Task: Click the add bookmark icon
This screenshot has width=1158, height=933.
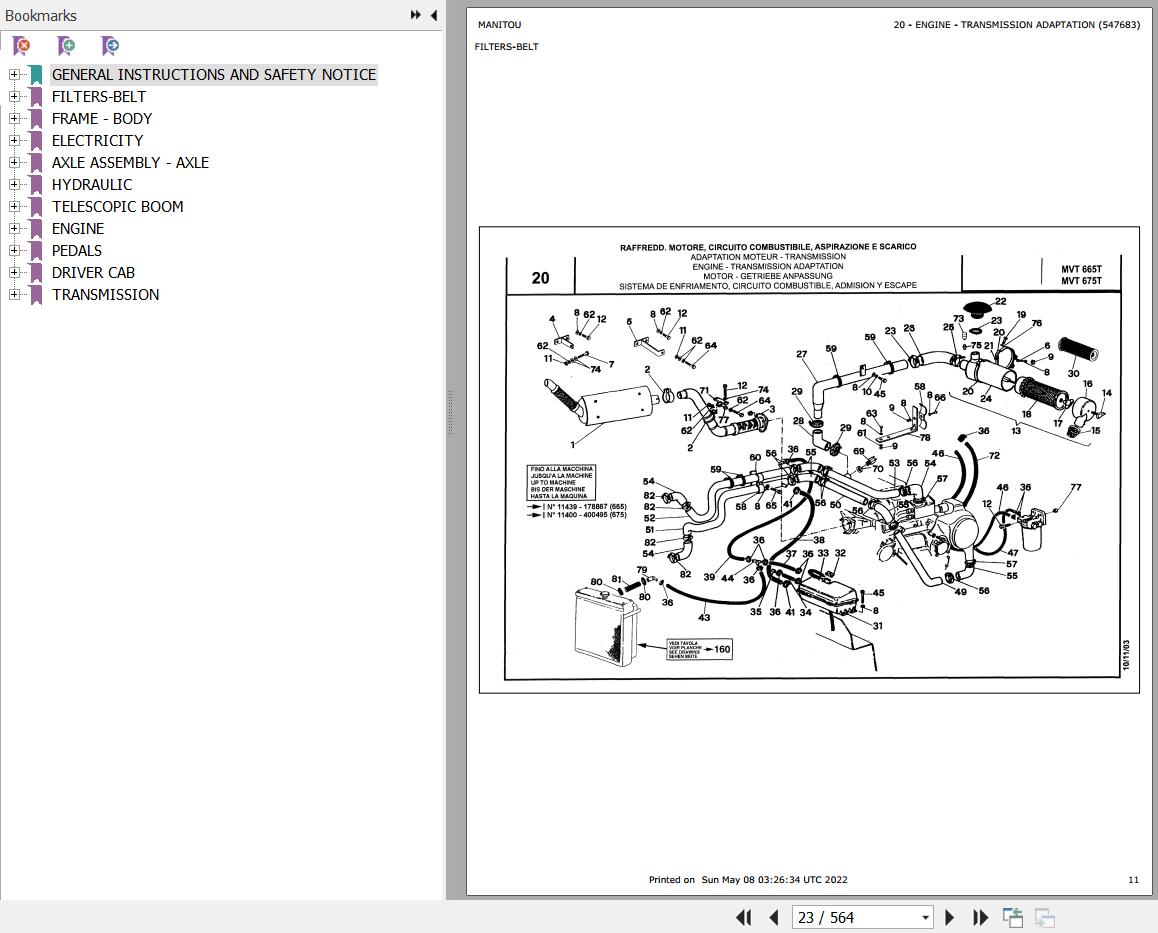Action: click(66, 46)
